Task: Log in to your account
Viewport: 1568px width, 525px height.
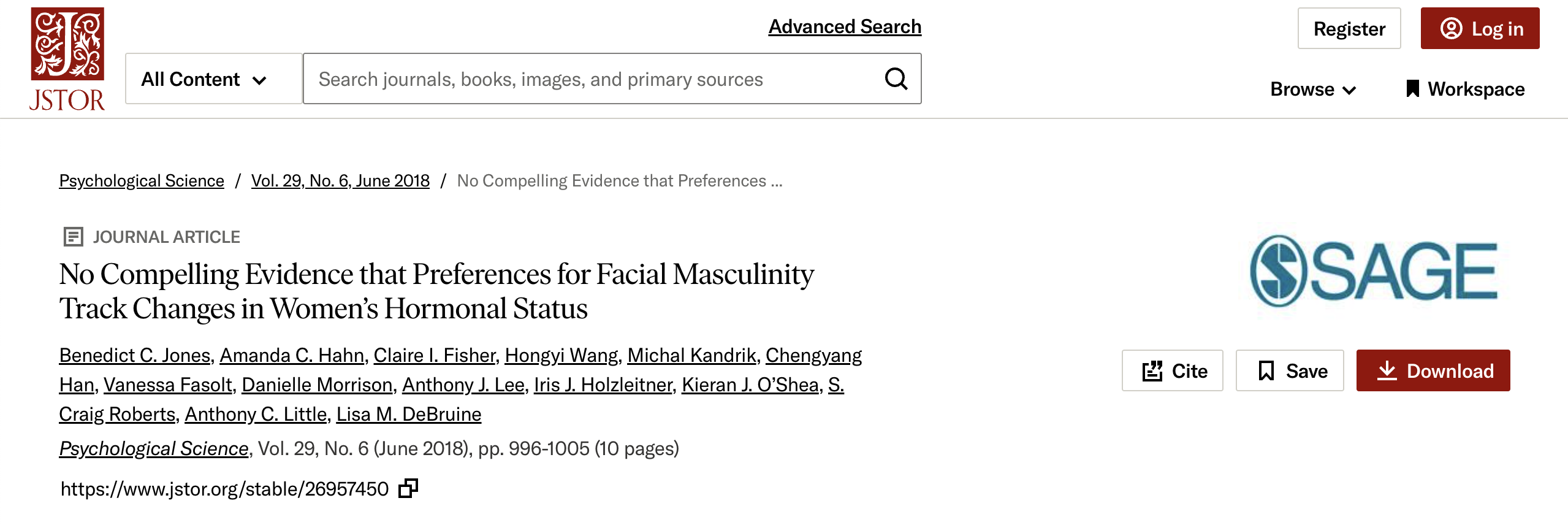Action: coord(1479,29)
